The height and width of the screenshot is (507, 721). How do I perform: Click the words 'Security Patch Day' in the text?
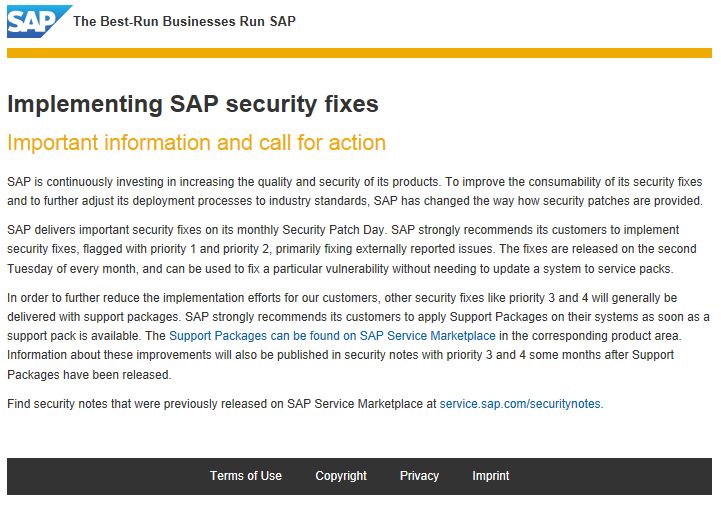(x=333, y=230)
